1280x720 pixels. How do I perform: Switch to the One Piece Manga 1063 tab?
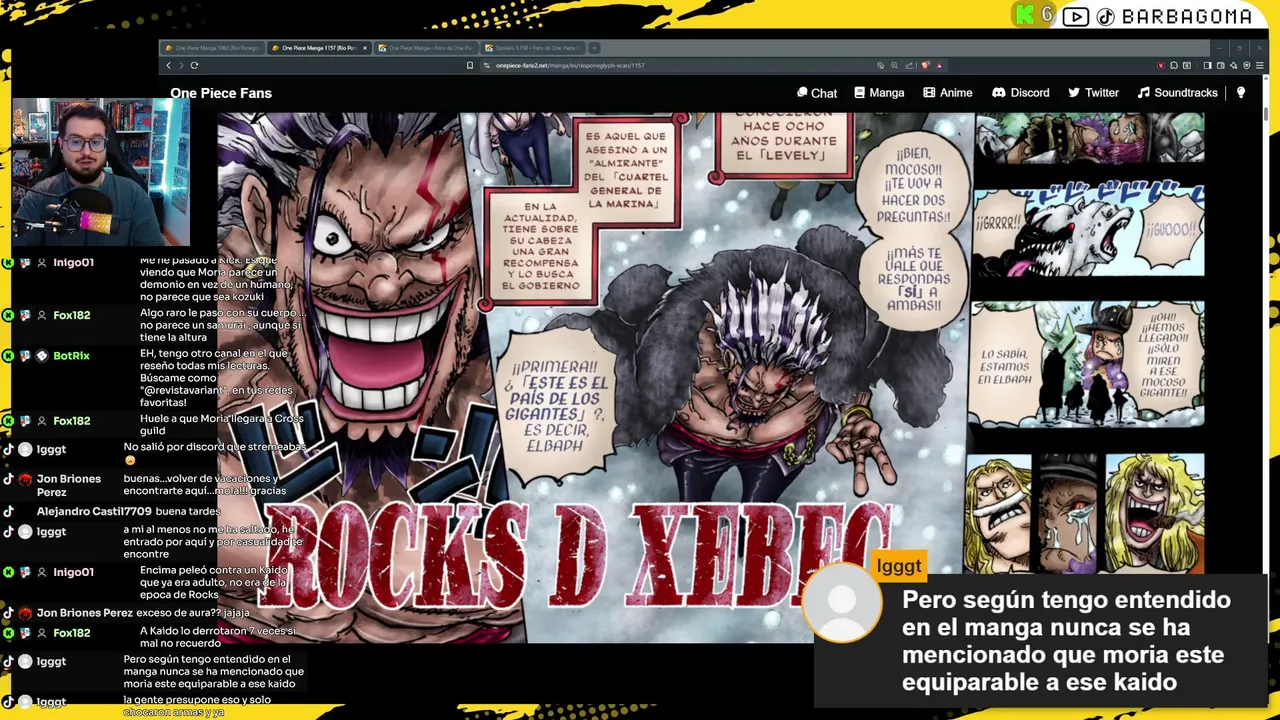213,48
